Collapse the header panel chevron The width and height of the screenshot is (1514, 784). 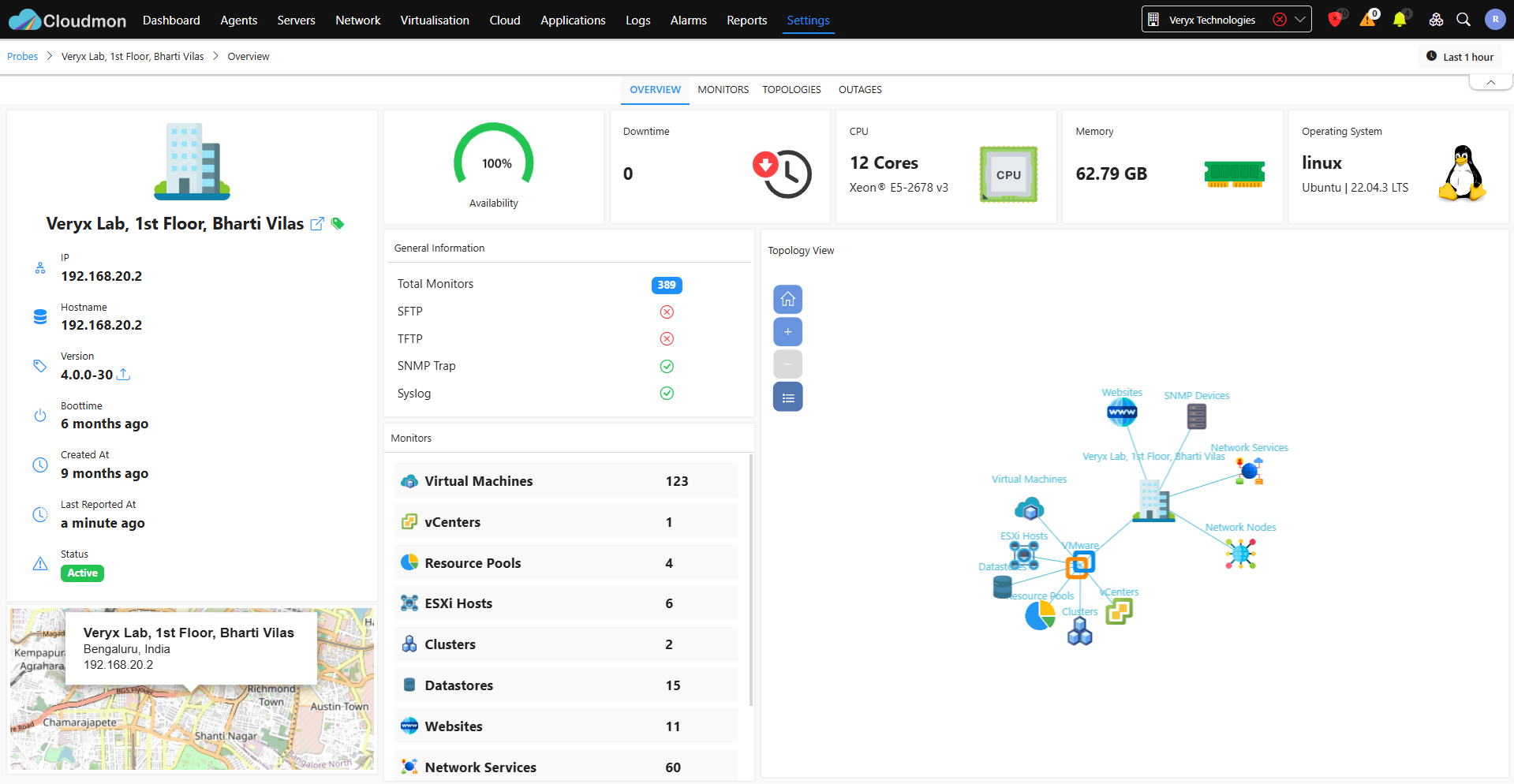[1491, 82]
